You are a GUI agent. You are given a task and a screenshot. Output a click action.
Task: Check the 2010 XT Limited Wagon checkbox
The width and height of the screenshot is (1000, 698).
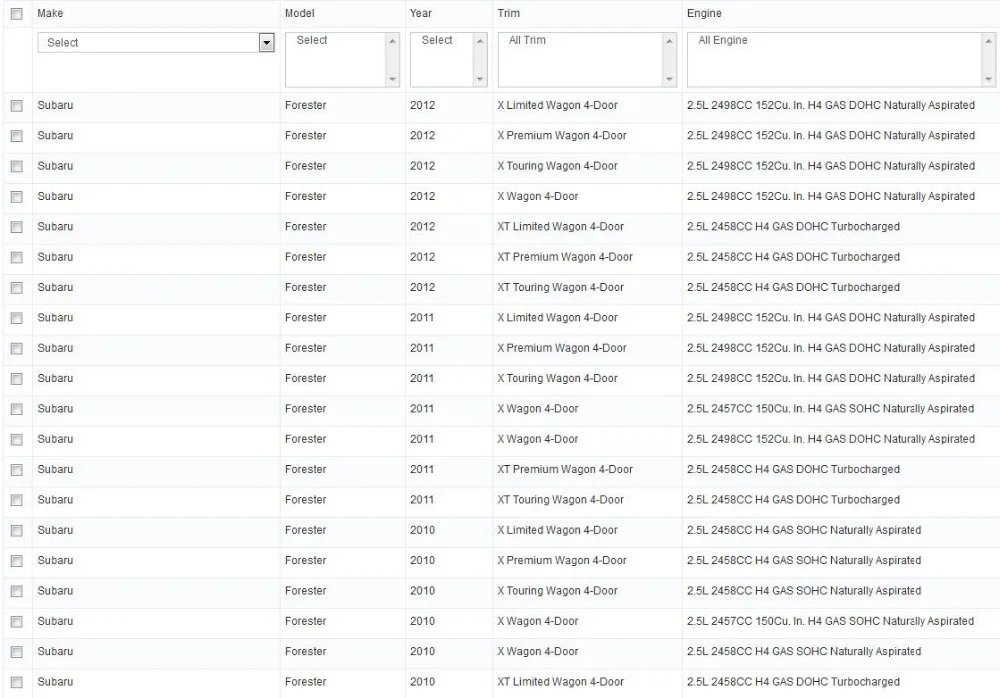point(17,682)
